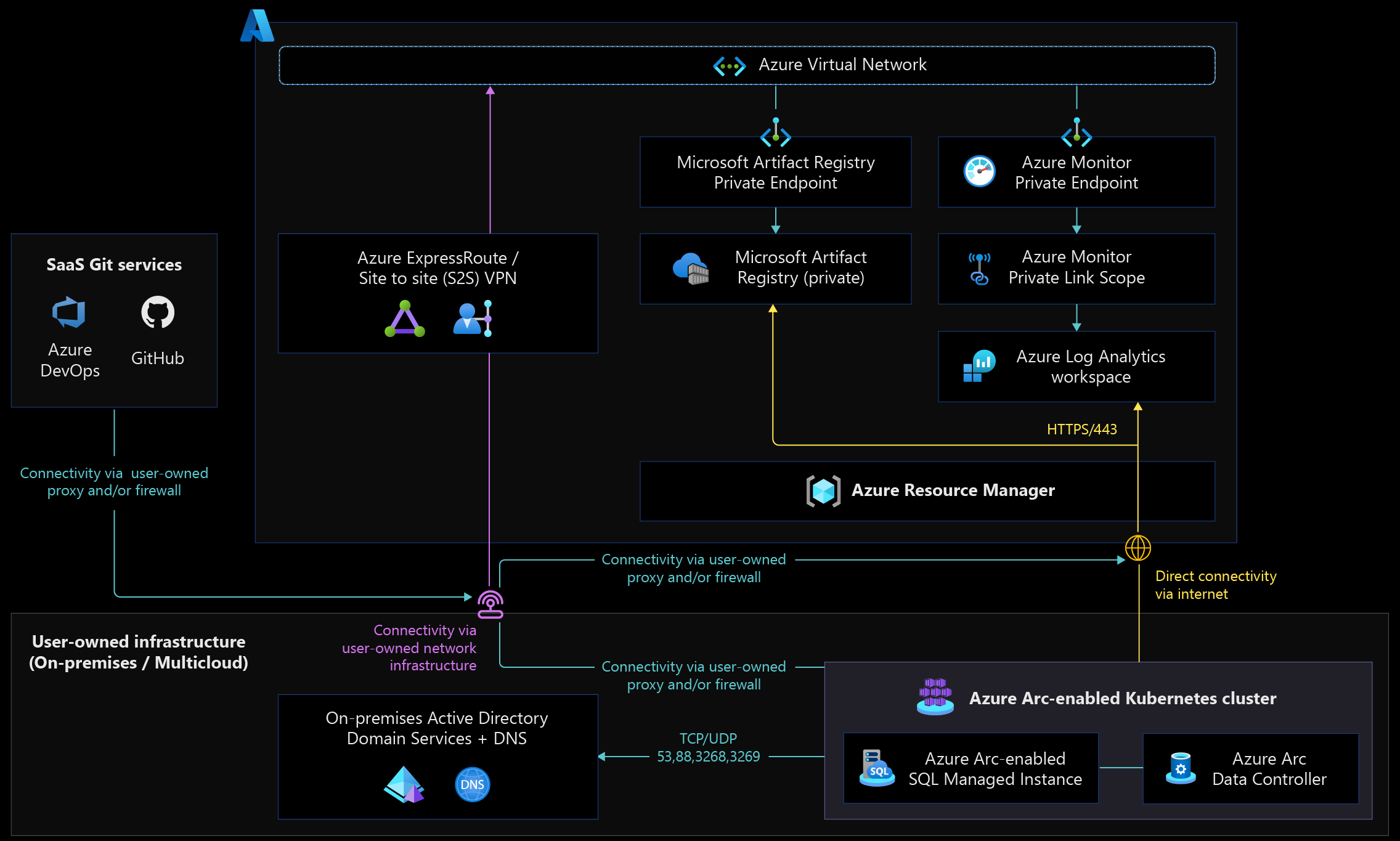The width and height of the screenshot is (1400, 841).
Task: Click the SQL Managed Instance icon
Action: coord(877,768)
